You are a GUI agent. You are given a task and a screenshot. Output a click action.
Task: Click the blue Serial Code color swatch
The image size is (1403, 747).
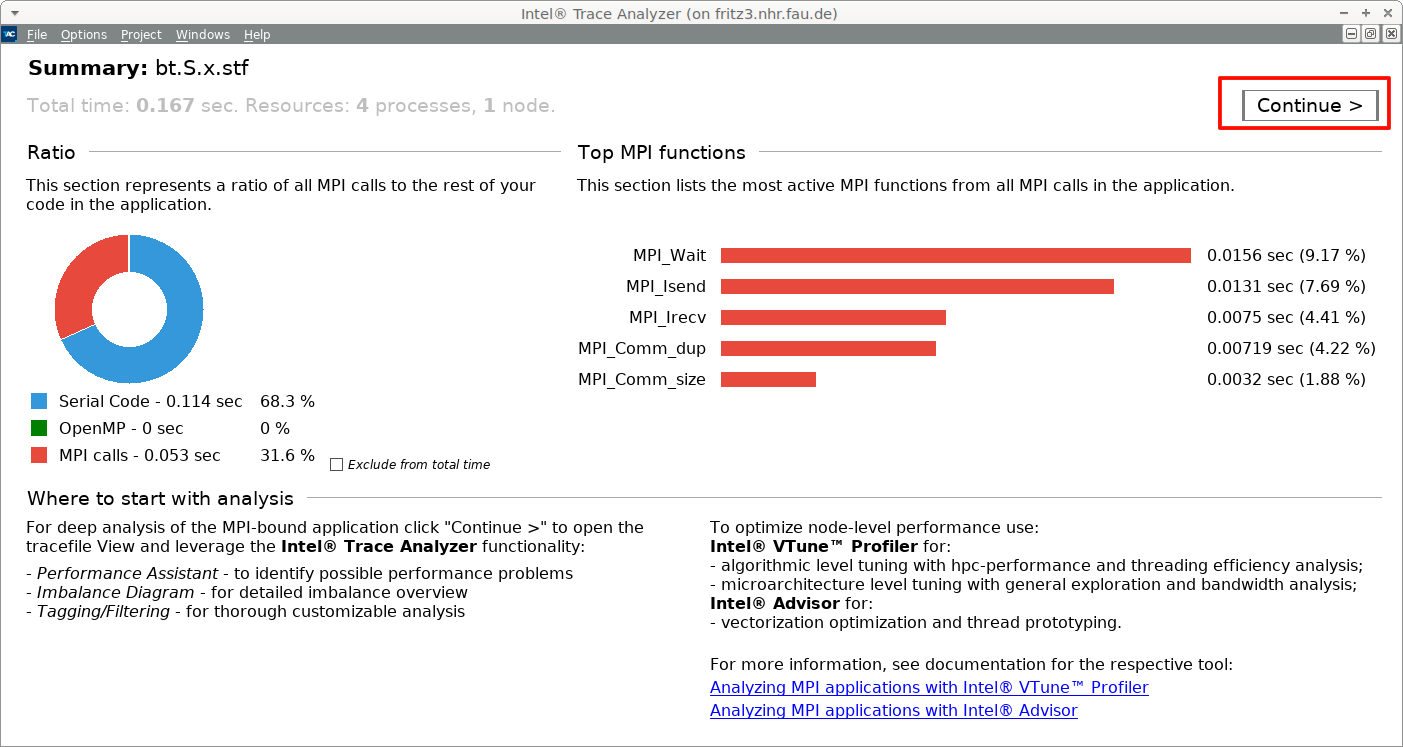(x=39, y=401)
